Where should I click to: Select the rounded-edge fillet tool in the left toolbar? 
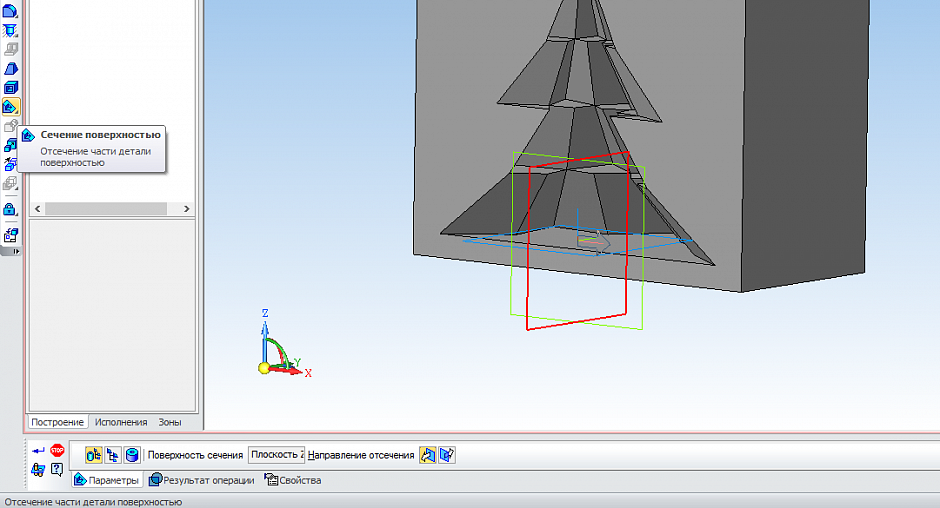tap(10, 11)
